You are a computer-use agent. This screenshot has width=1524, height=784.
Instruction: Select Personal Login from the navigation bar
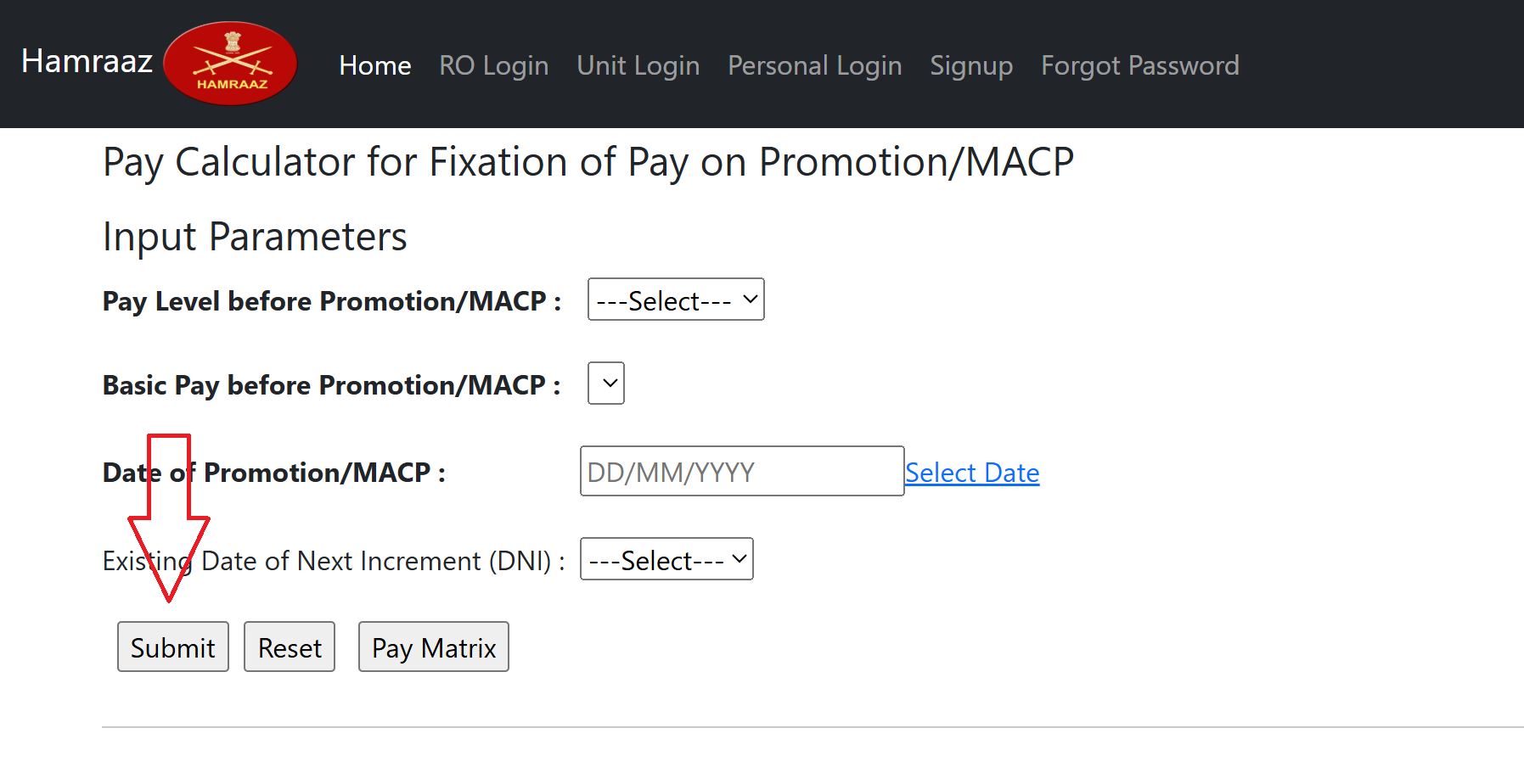(813, 65)
